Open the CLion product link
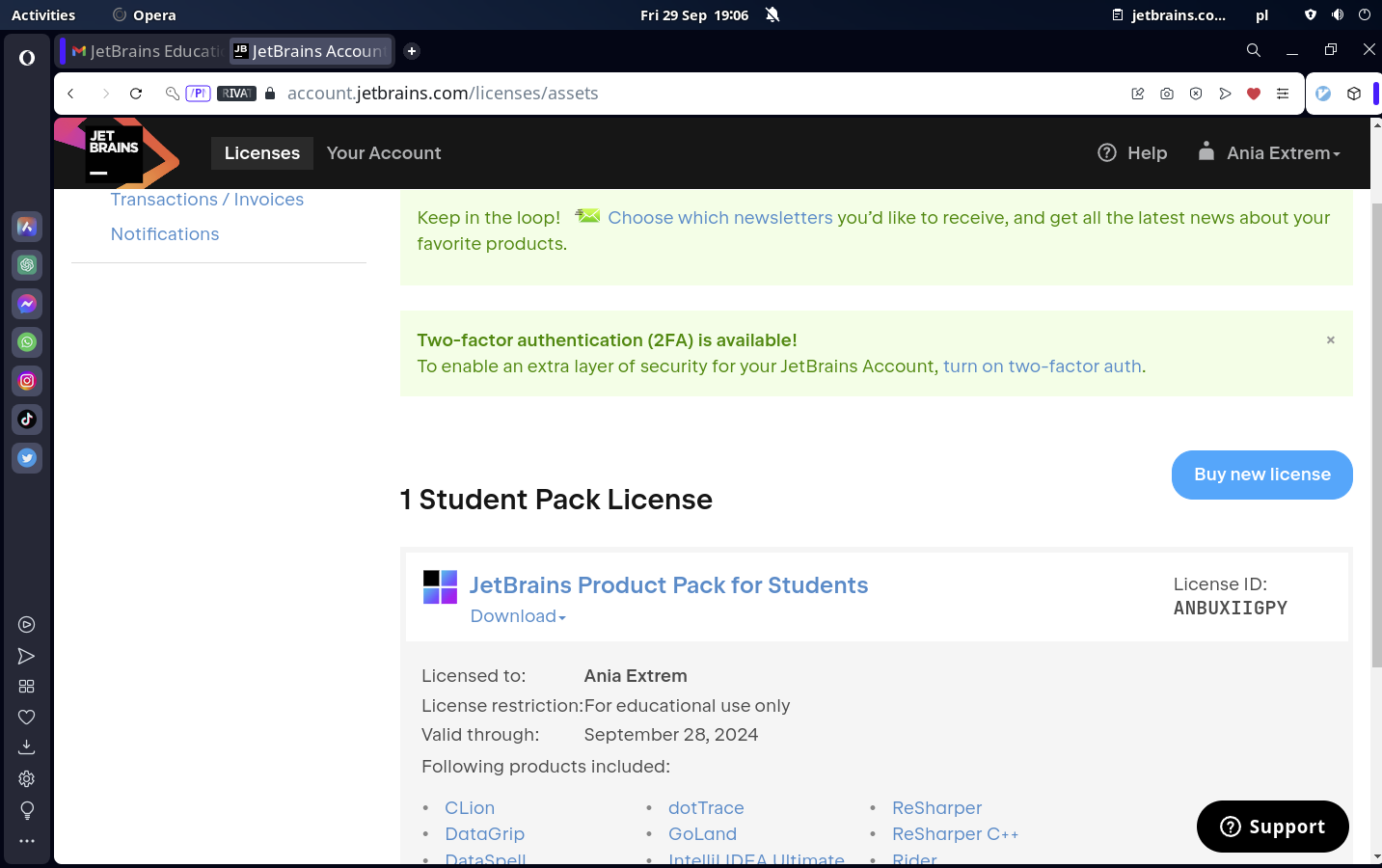The height and width of the screenshot is (868, 1382). tap(470, 808)
